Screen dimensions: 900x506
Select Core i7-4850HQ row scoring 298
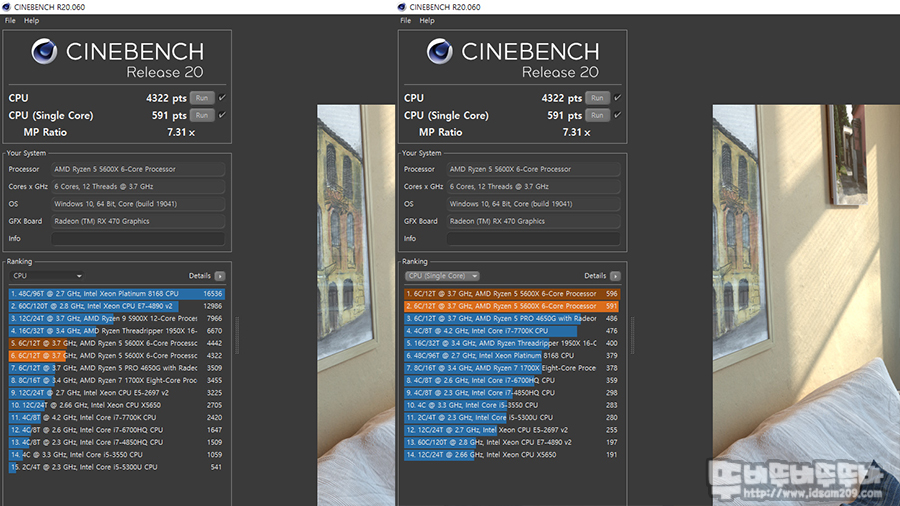tap(512, 393)
